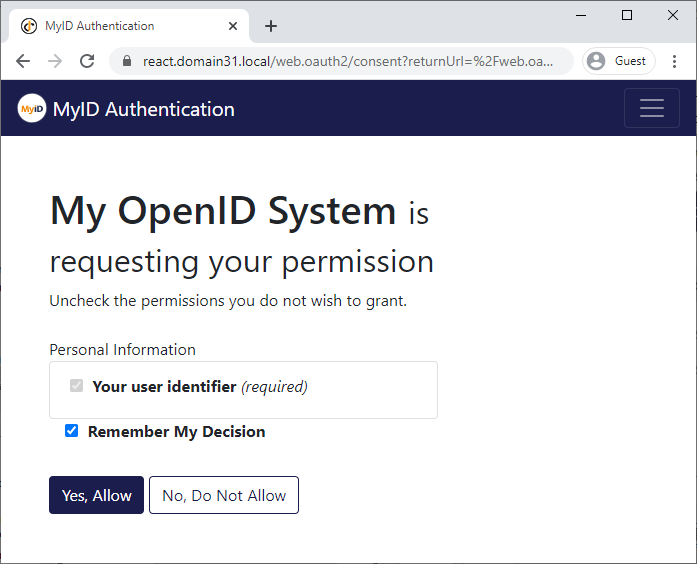Select the MyID Authentication browser tab
This screenshot has width=697, height=564.
(110, 26)
